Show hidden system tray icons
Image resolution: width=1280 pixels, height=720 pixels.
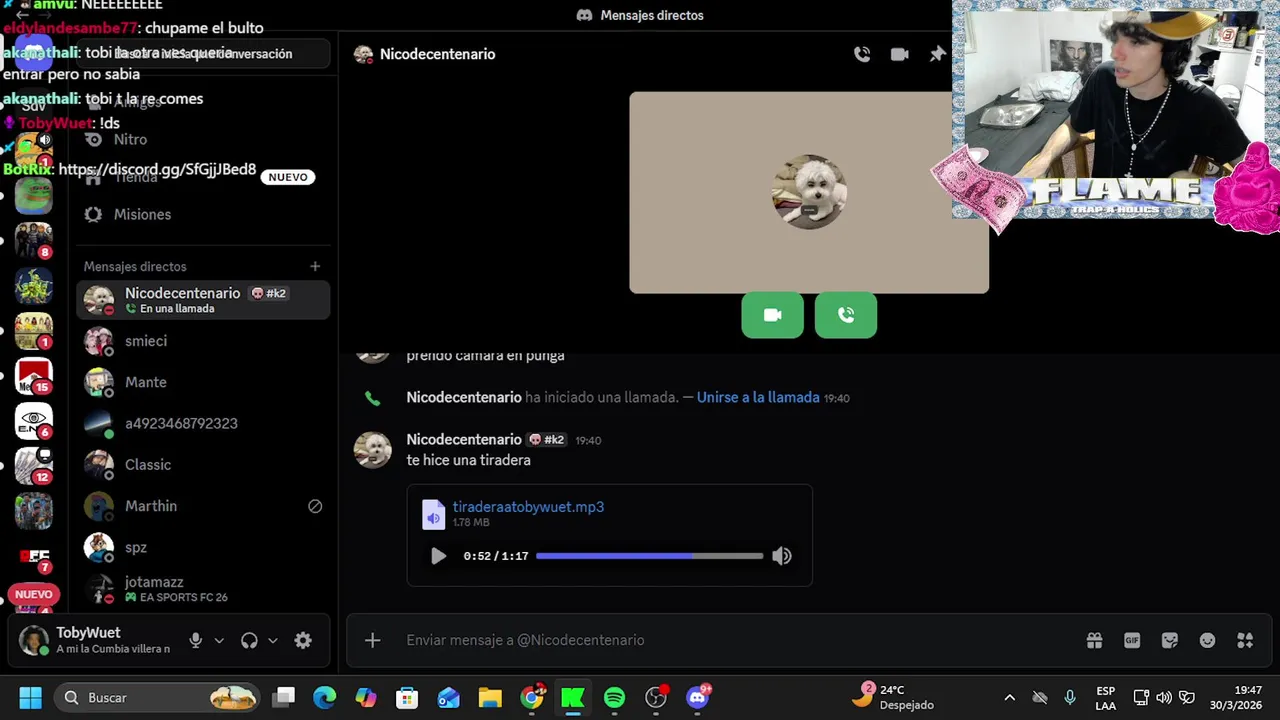tap(1009, 697)
